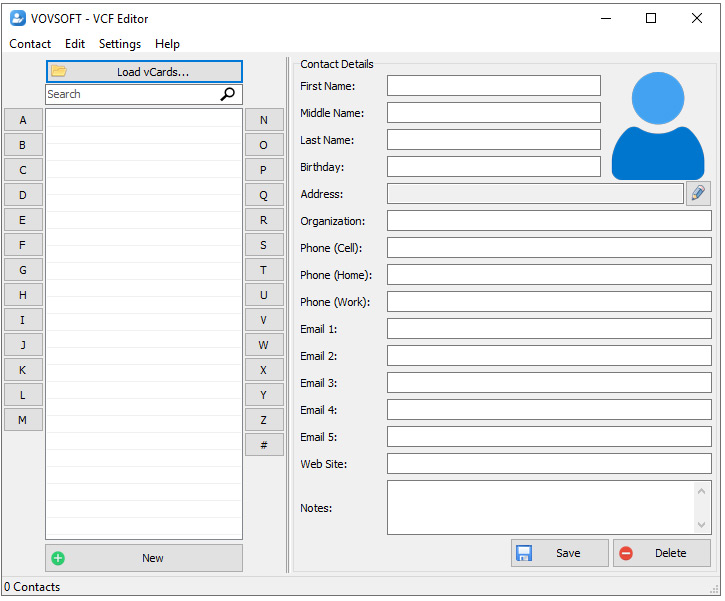Minimize the VCF Editor window
725x601 pixels.
click(x=606, y=18)
